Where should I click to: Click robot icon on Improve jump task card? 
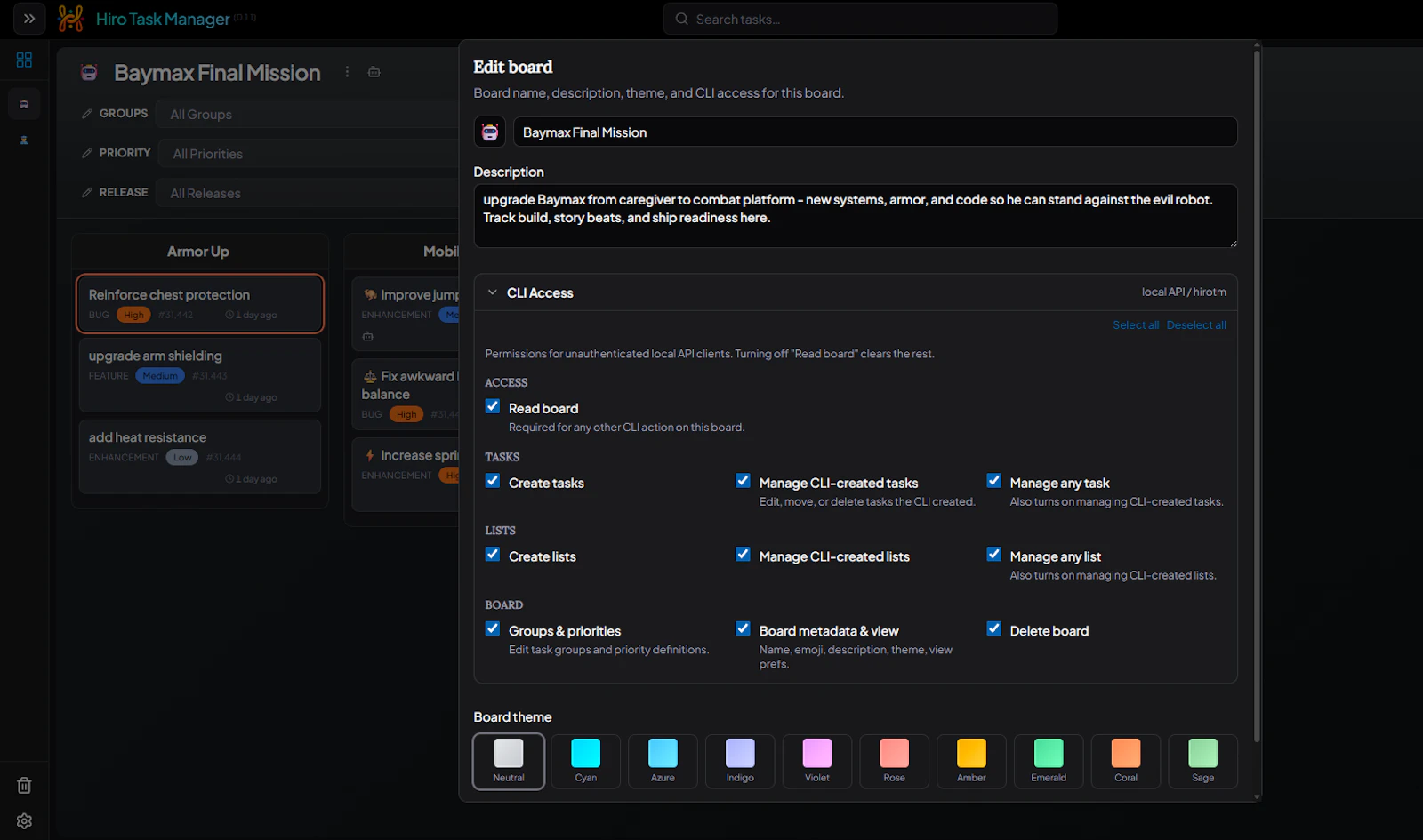click(367, 337)
